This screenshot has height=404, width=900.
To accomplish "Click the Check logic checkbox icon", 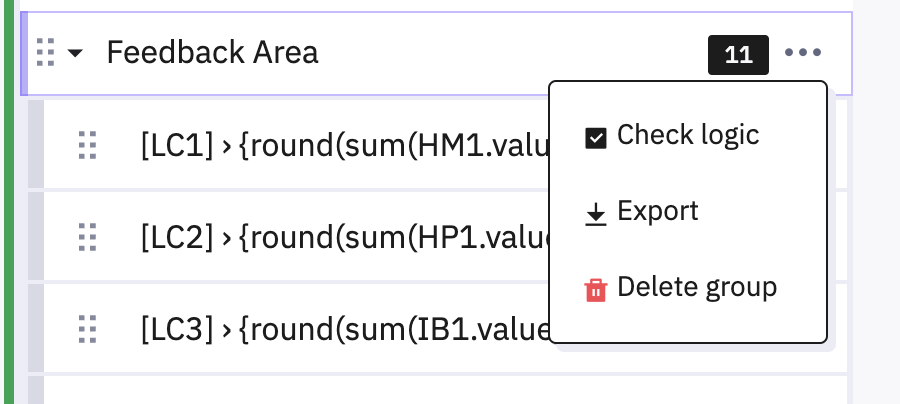I will [x=596, y=138].
